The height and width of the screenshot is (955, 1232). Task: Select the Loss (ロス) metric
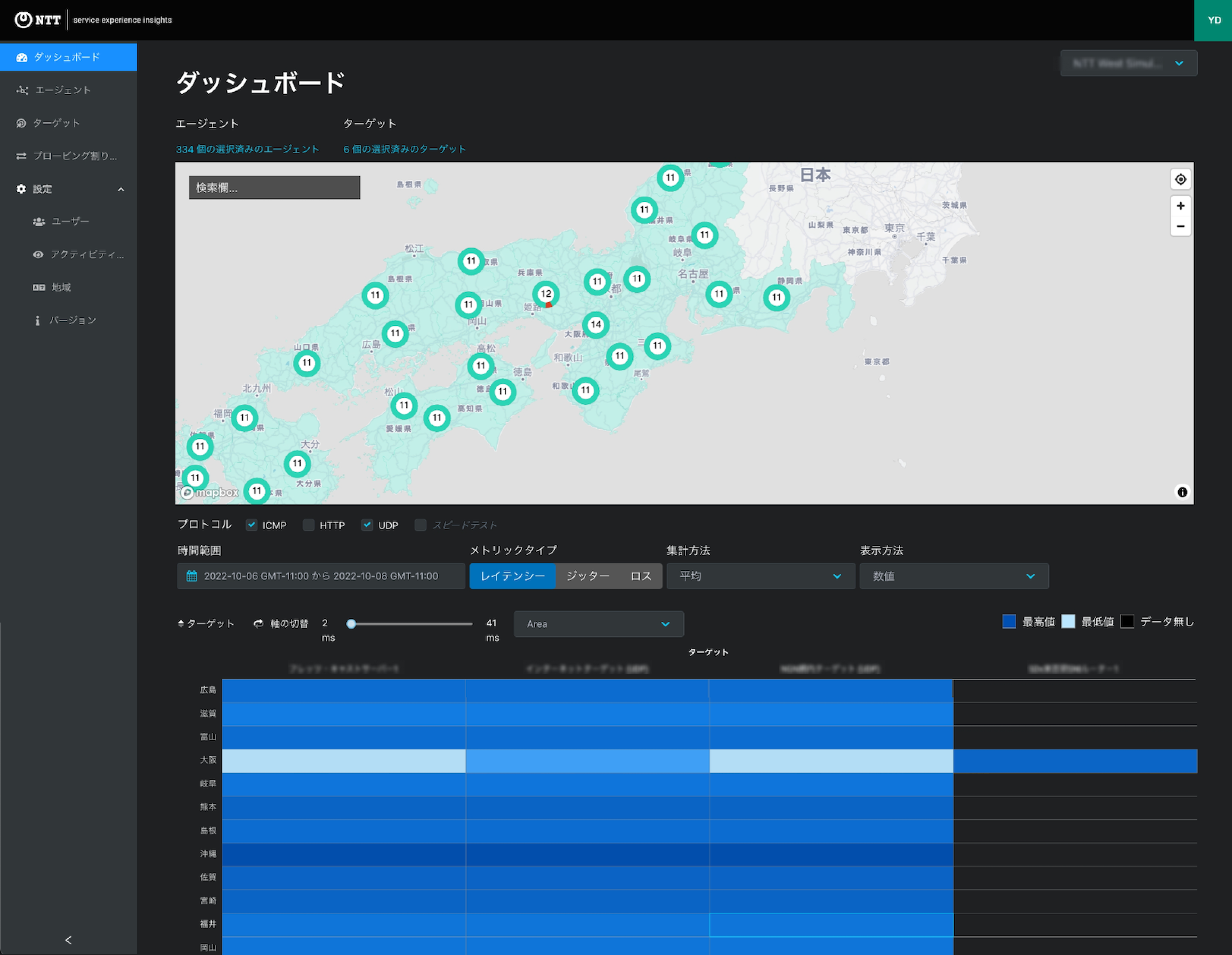click(641, 576)
